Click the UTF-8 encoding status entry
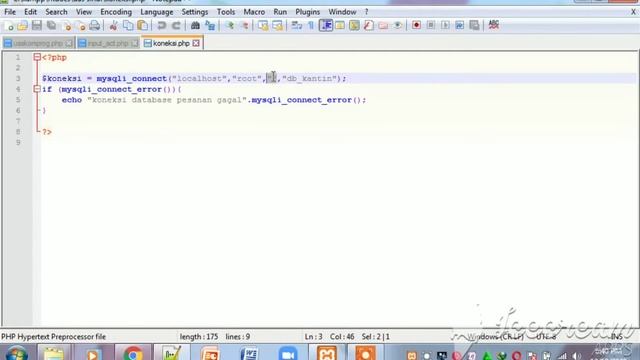This screenshot has width=640, height=360. coord(546,337)
